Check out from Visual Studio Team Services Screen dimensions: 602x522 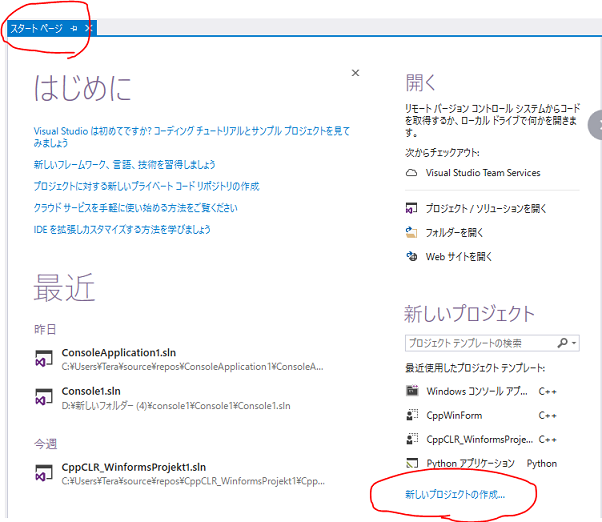click(x=483, y=173)
